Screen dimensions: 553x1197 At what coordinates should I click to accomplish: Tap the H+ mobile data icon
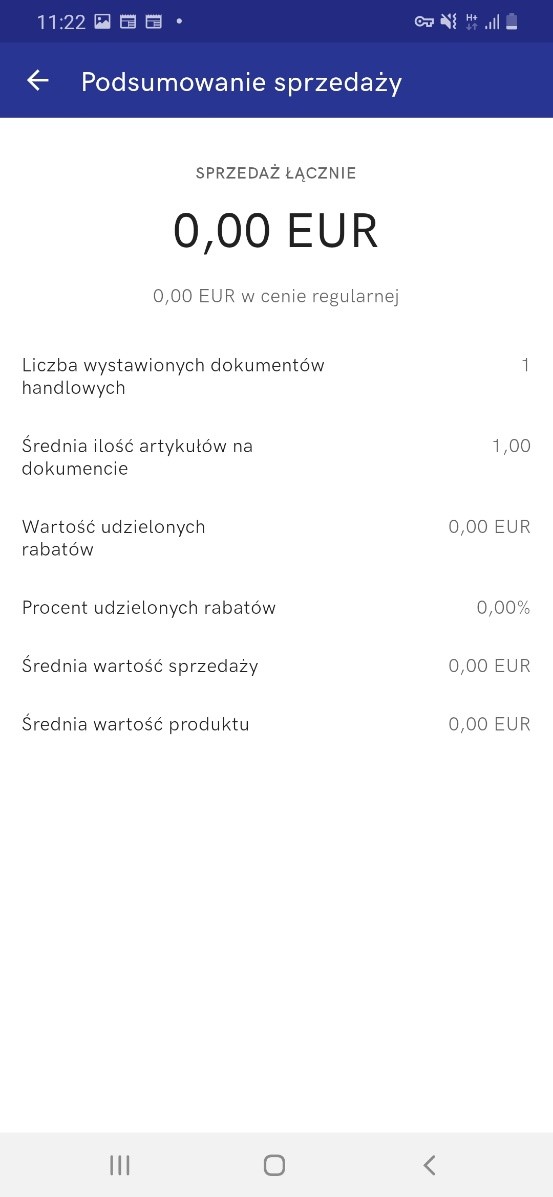471,22
